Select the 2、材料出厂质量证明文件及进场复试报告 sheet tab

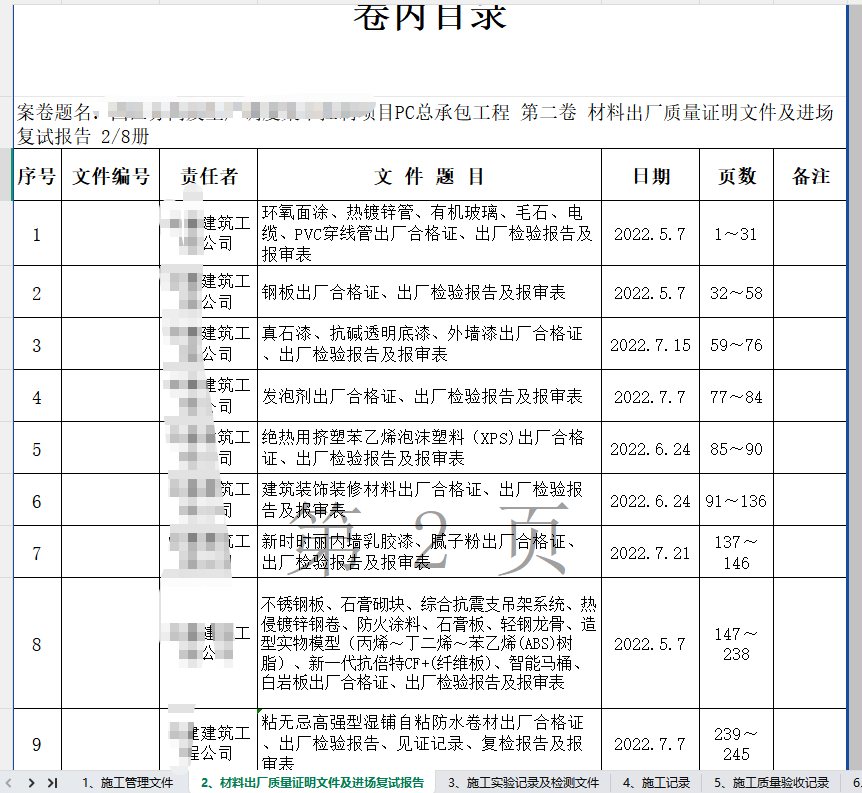pos(312,782)
